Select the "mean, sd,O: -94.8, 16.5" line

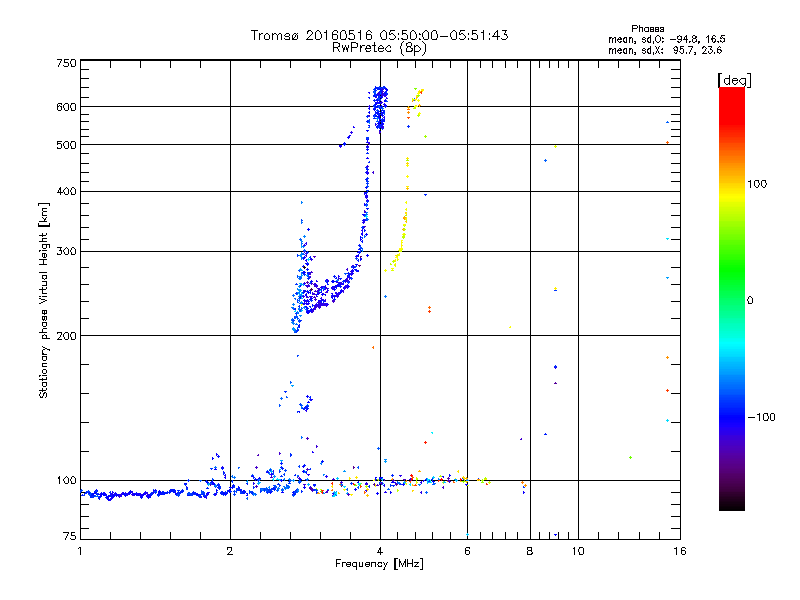point(666,39)
